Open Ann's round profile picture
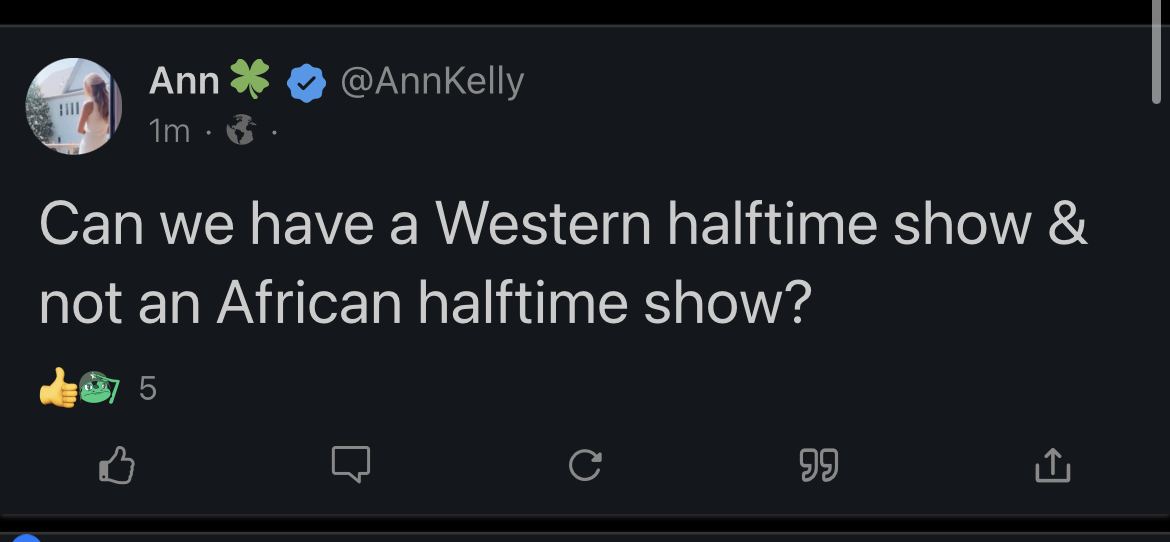 74,106
